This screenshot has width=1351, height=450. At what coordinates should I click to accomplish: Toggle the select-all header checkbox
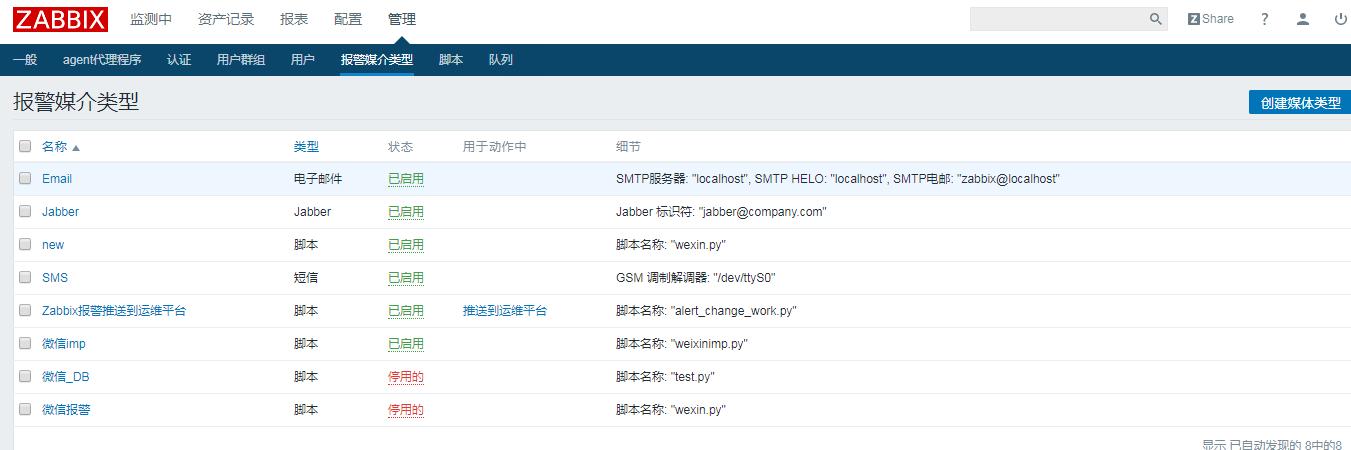click(x=25, y=147)
